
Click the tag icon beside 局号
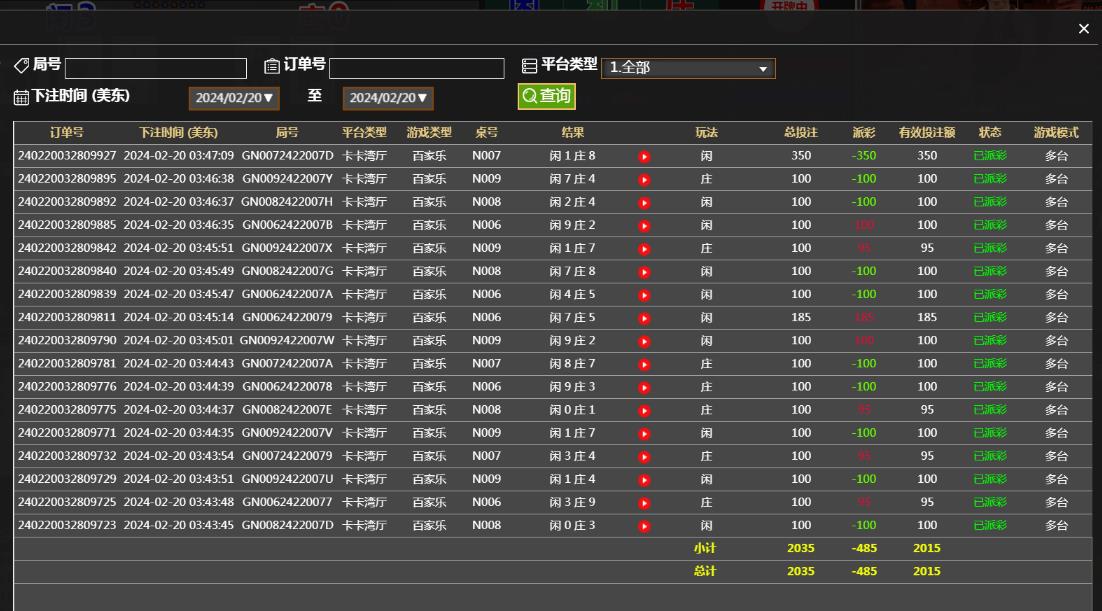(x=22, y=65)
